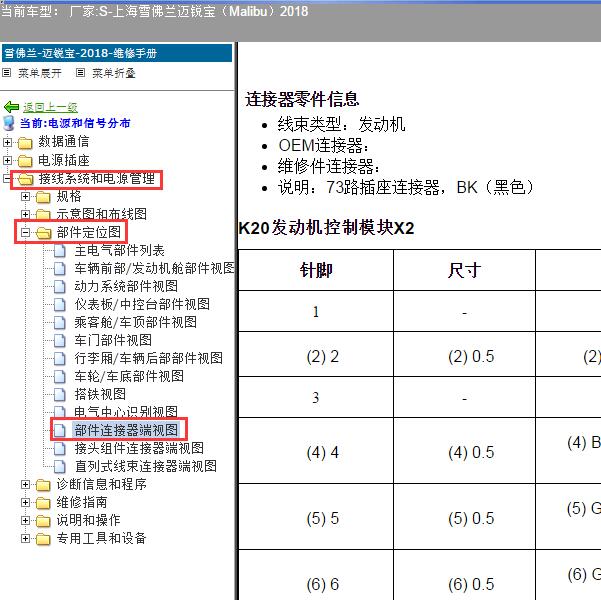Select 部件连接器端视图 item

click(126, 430)
